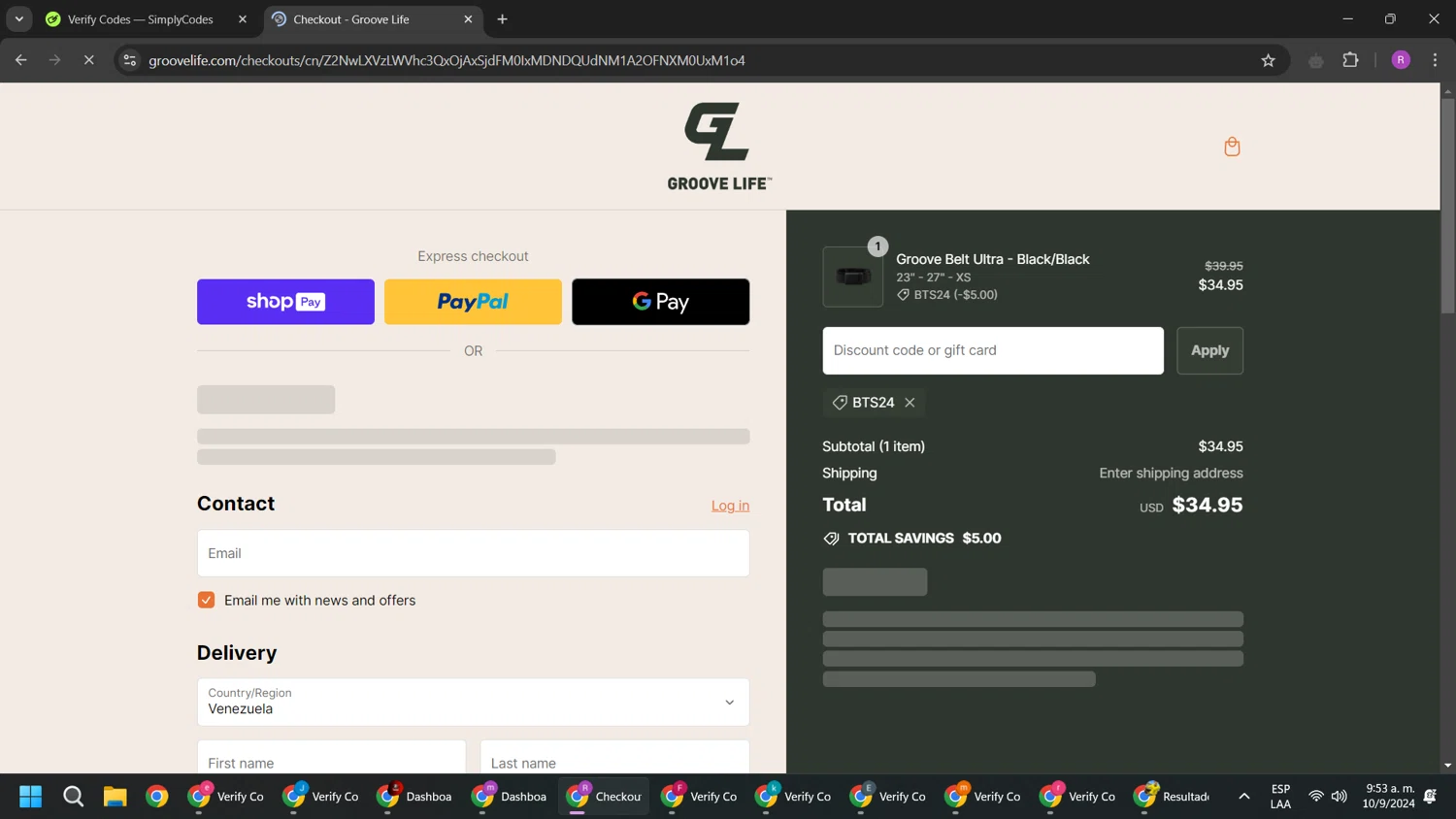Open the tab search dropdown arrow
This screenshot has height=819, width=1456.
(x=18, y=19)
